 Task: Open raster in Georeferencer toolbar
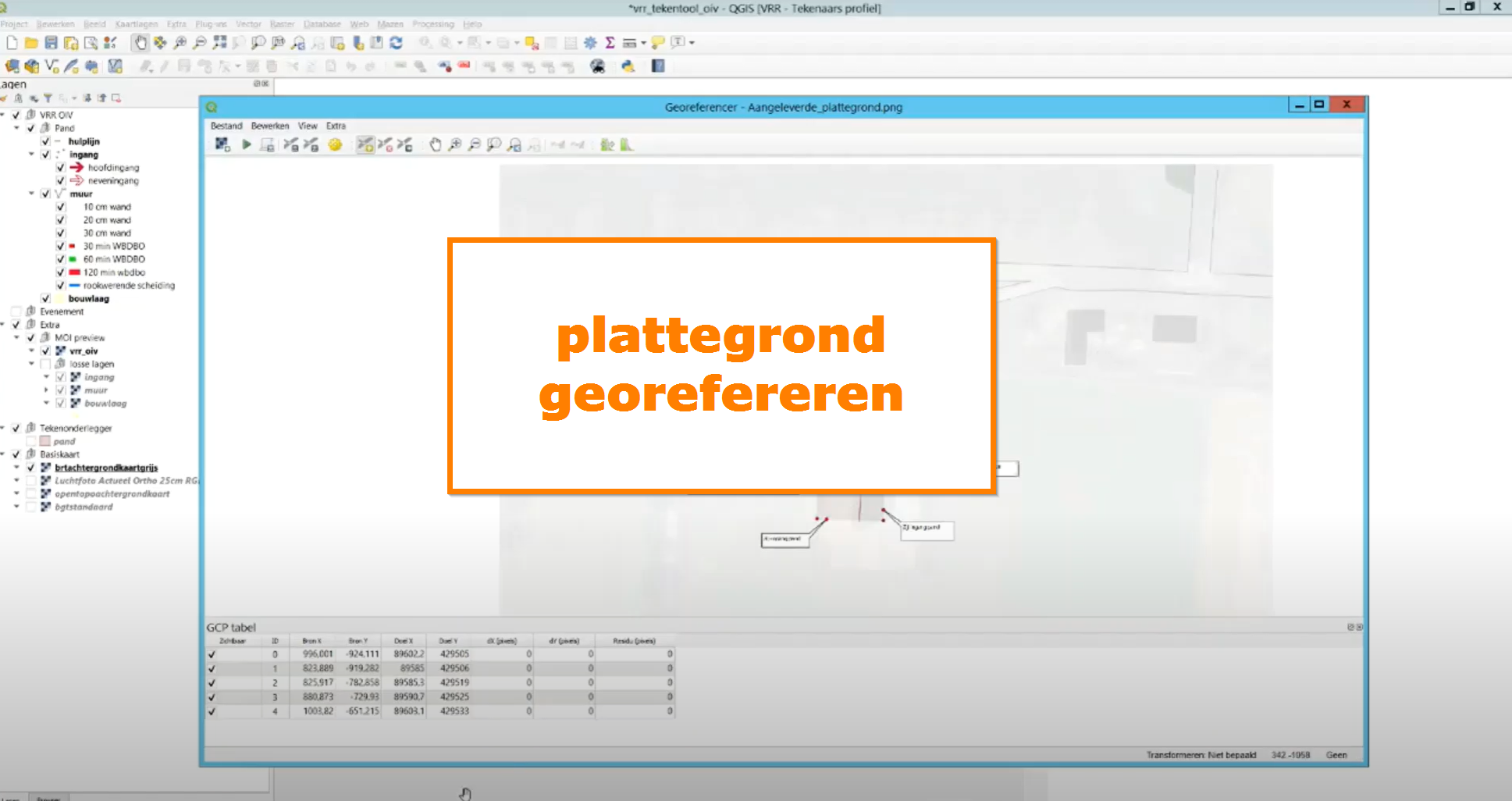coord(222,145)
